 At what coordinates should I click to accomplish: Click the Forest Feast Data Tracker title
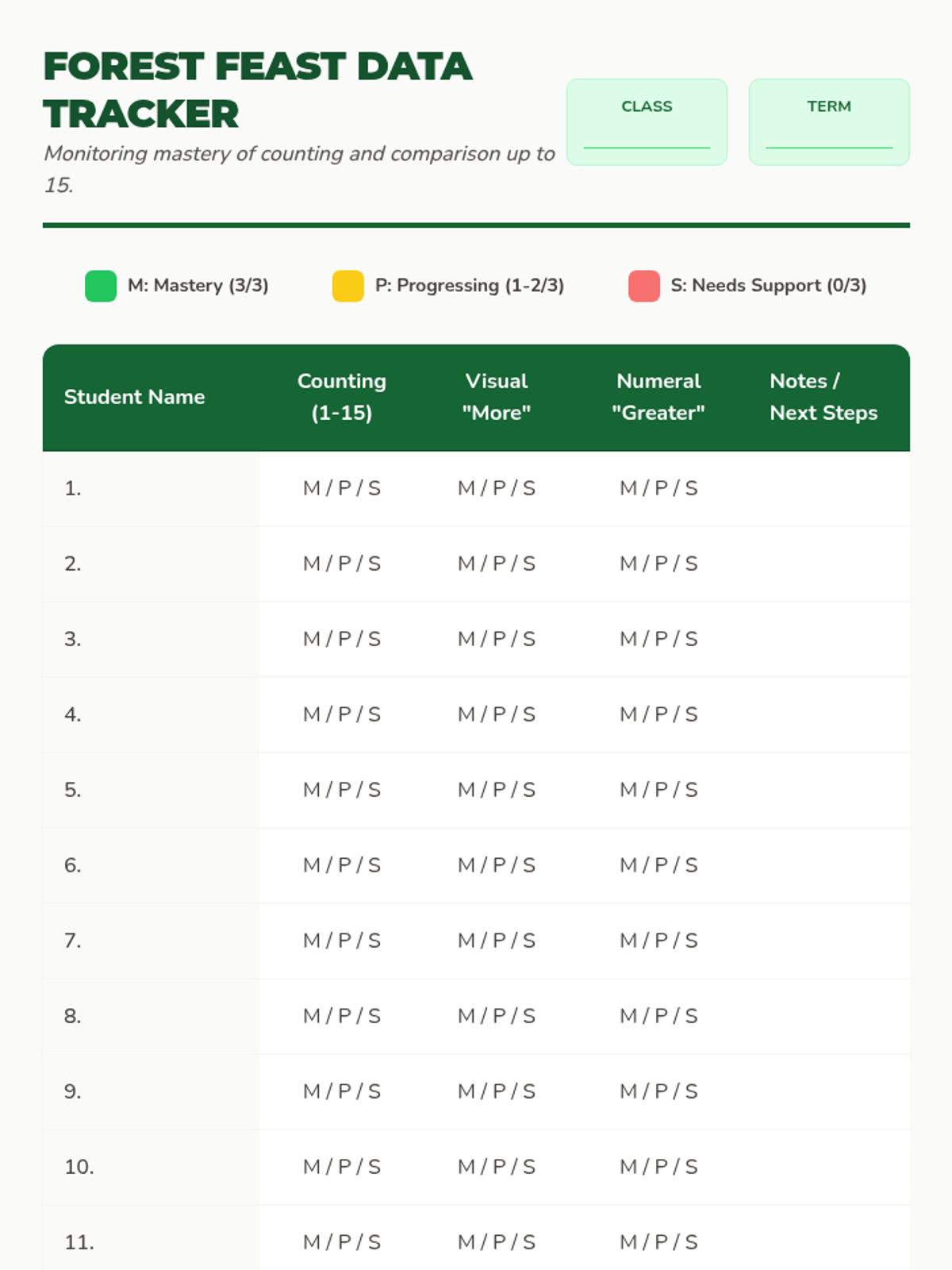coord(258,90)
